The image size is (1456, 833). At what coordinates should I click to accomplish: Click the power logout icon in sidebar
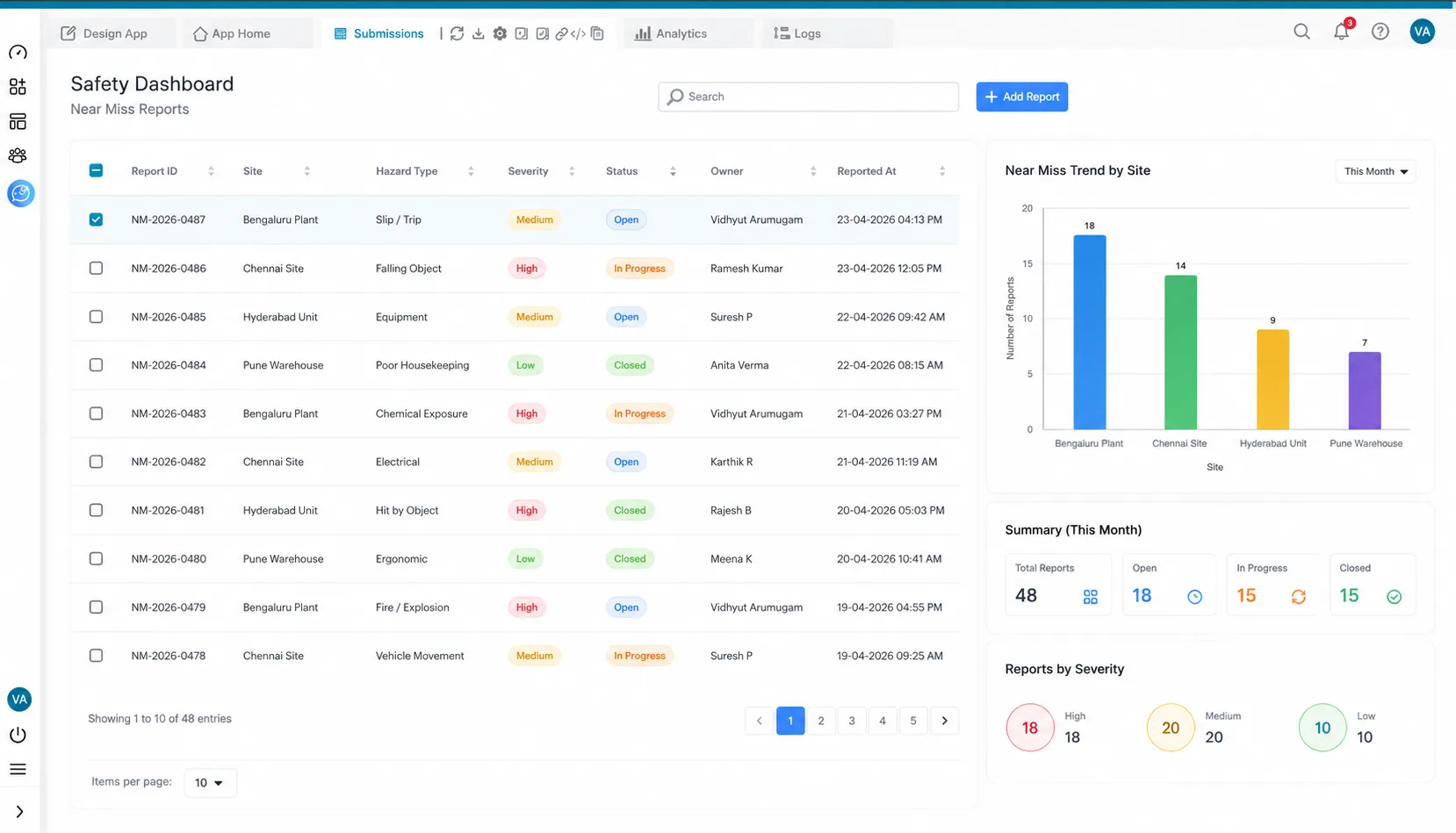coord(18,735)
